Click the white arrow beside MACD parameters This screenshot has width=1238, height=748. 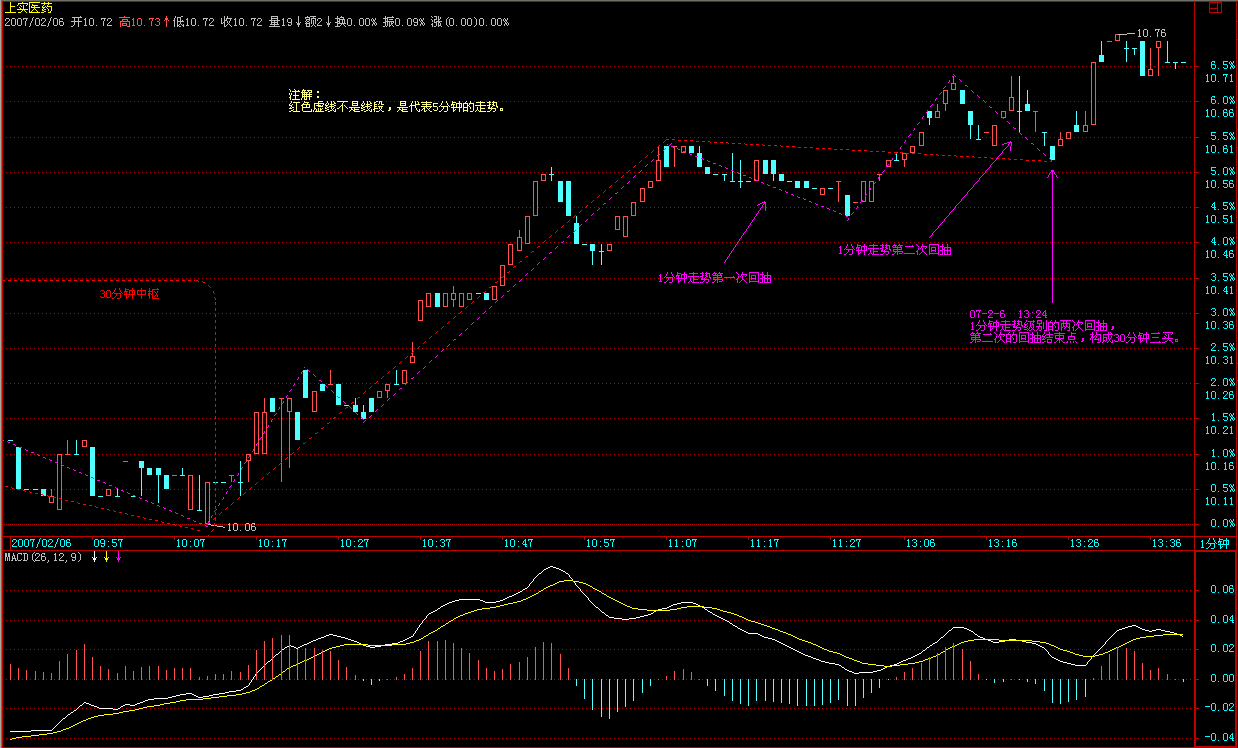click(94, 557)
